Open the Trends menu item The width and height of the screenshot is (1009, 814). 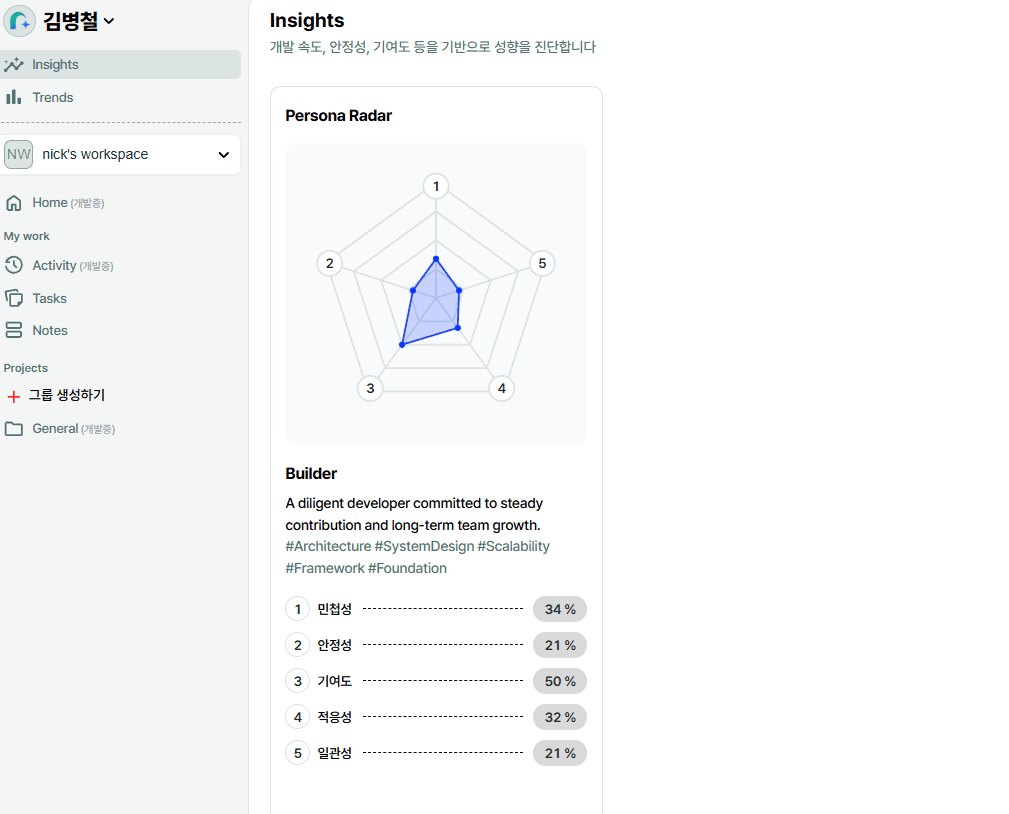53,97
